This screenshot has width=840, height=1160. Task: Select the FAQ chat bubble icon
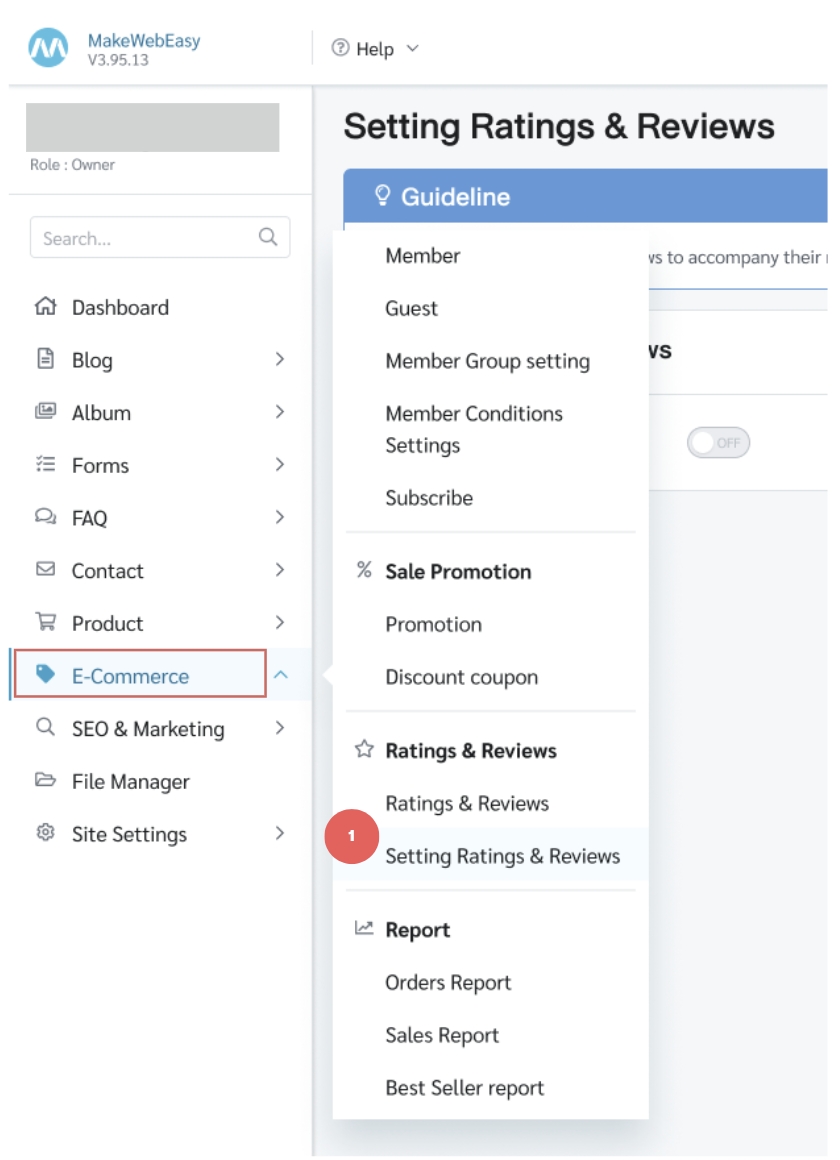click(x=44, y=518)
